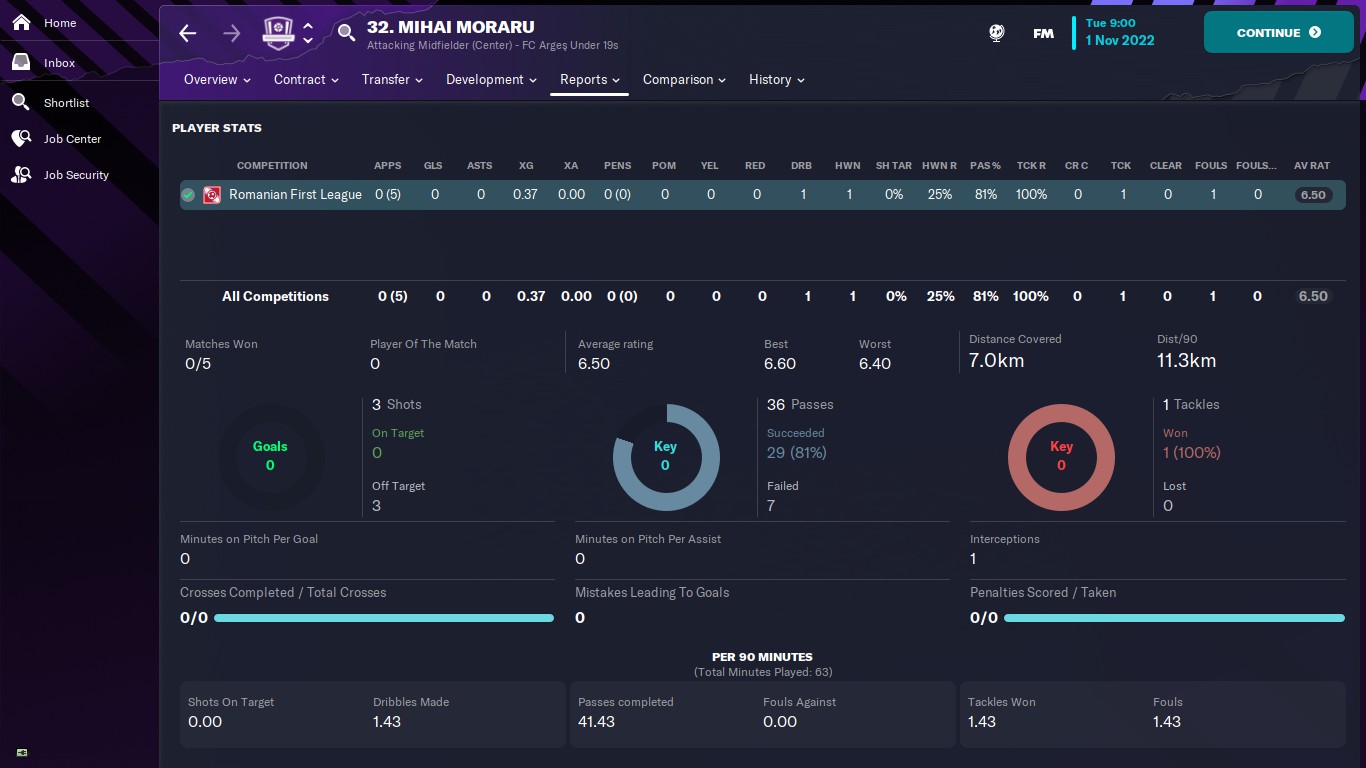
Task: Click the club shield badge icon
Action: pyautogui.click(x=278, y=33)
